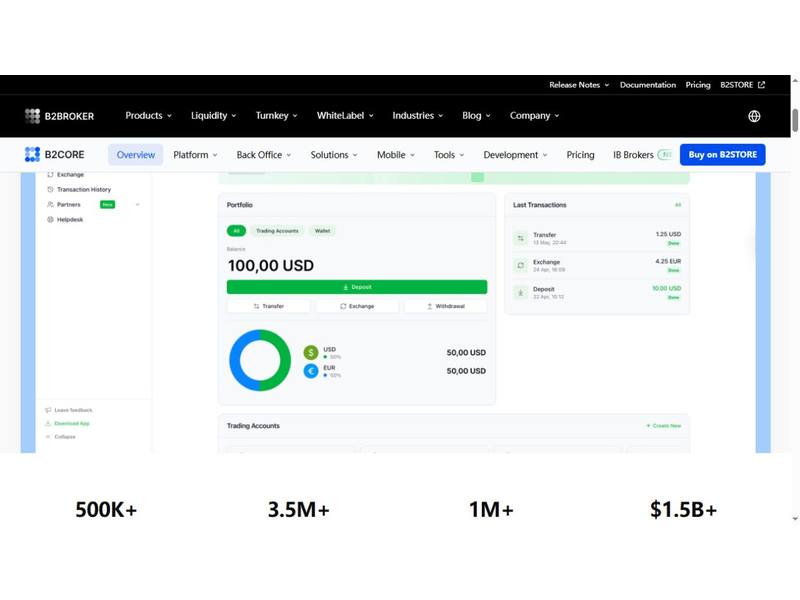Click the Transaction History clock icon
Image resolution: width=800 pixels, height=600 pixels.
pos(50,189)
